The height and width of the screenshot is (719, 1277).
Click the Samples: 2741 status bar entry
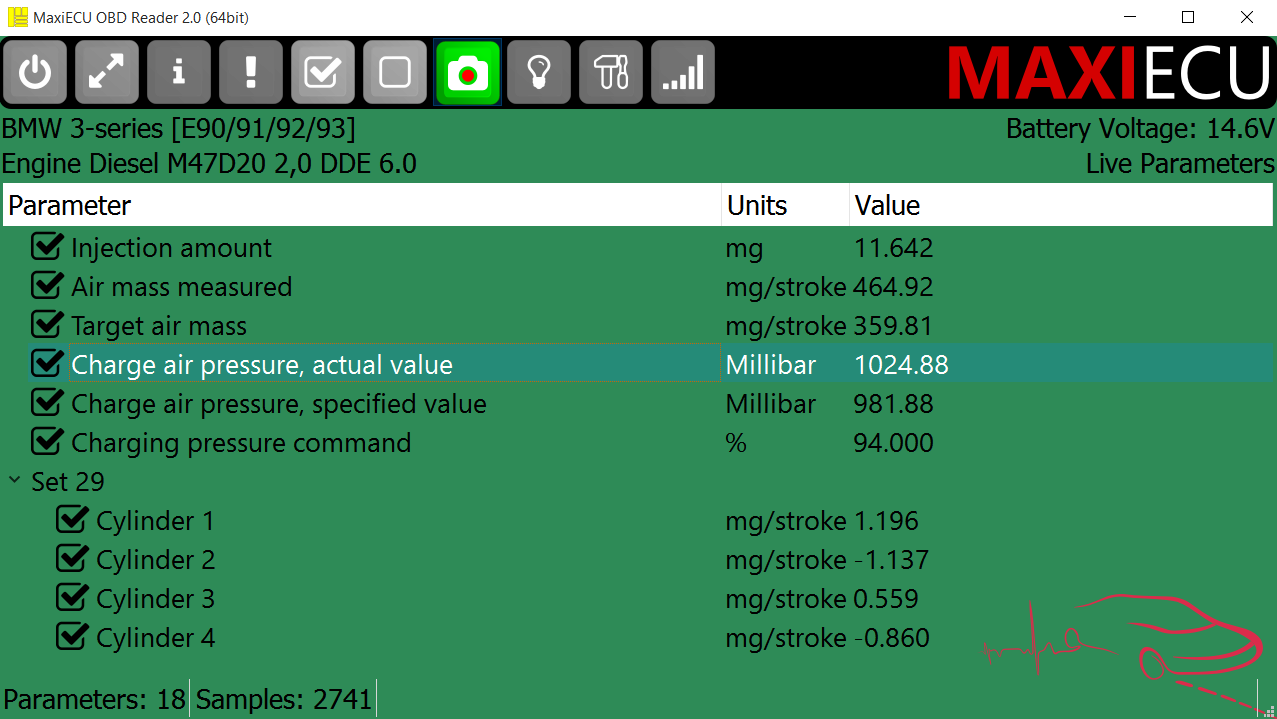click(x=284, y=700)
